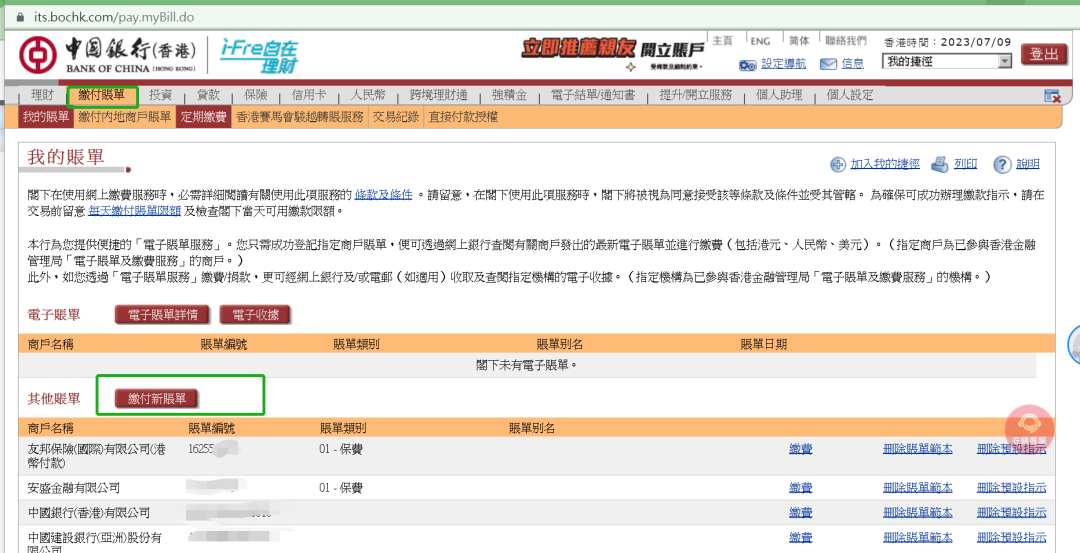Screen dimensions: 1080x553
Task: Click the i-Free 自在理財 logo
Action: click(259, 56)
